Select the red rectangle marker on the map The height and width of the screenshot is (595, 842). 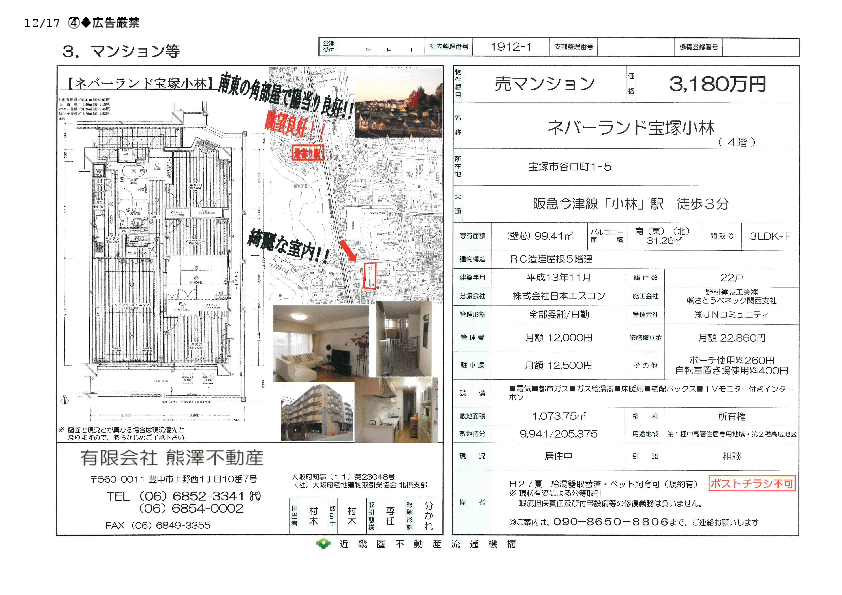coord(369,276)
